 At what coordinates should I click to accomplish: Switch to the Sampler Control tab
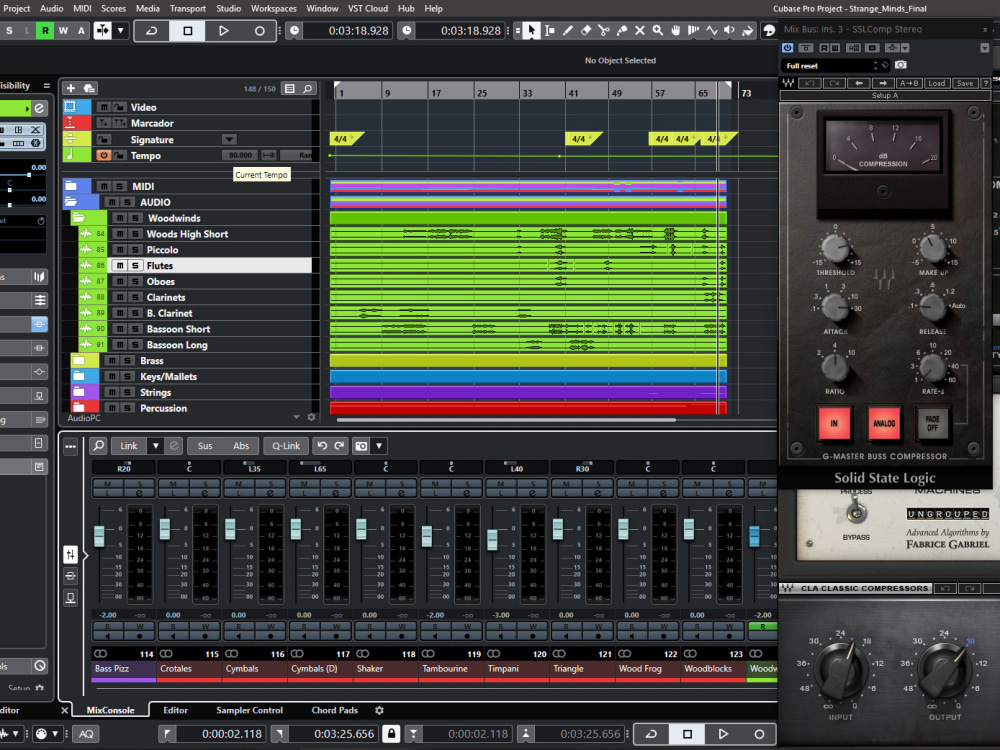coord(249,710)
